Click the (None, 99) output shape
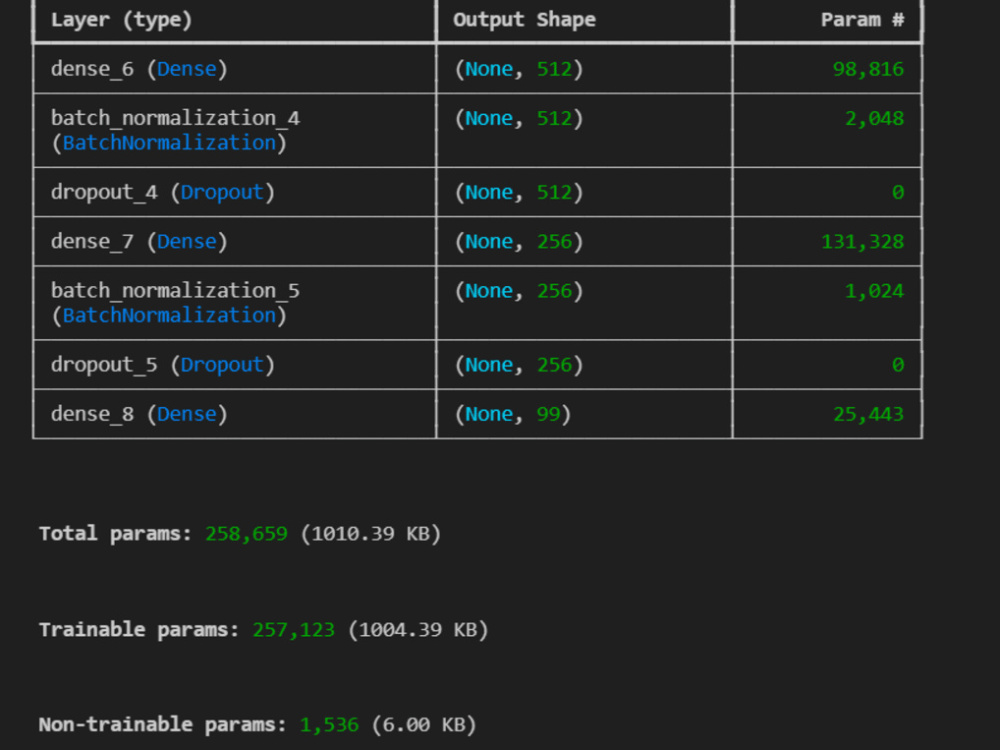 [x=513, y=415]
